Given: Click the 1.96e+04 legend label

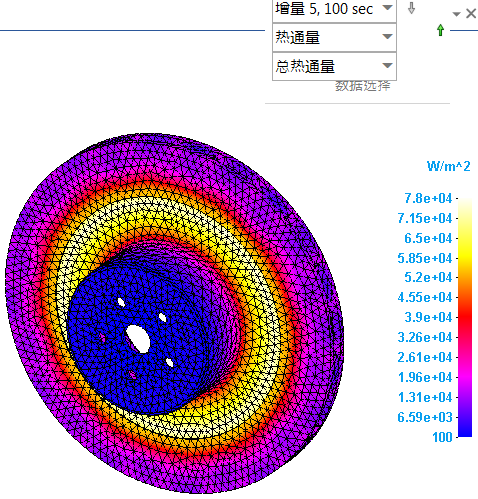Looking at the screenshot, I should 425,377.
